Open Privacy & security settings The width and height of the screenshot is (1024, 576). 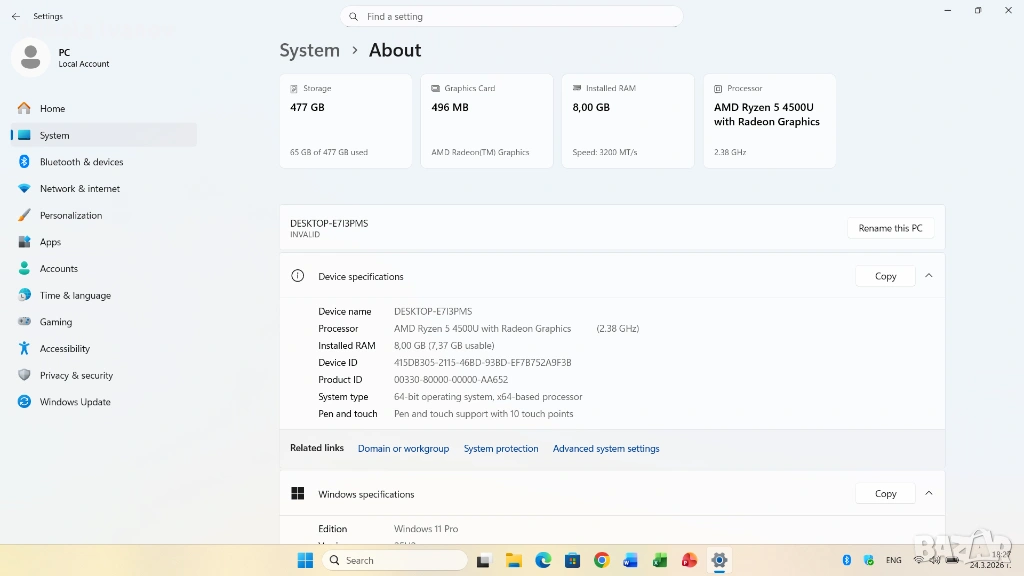[76, 375]
